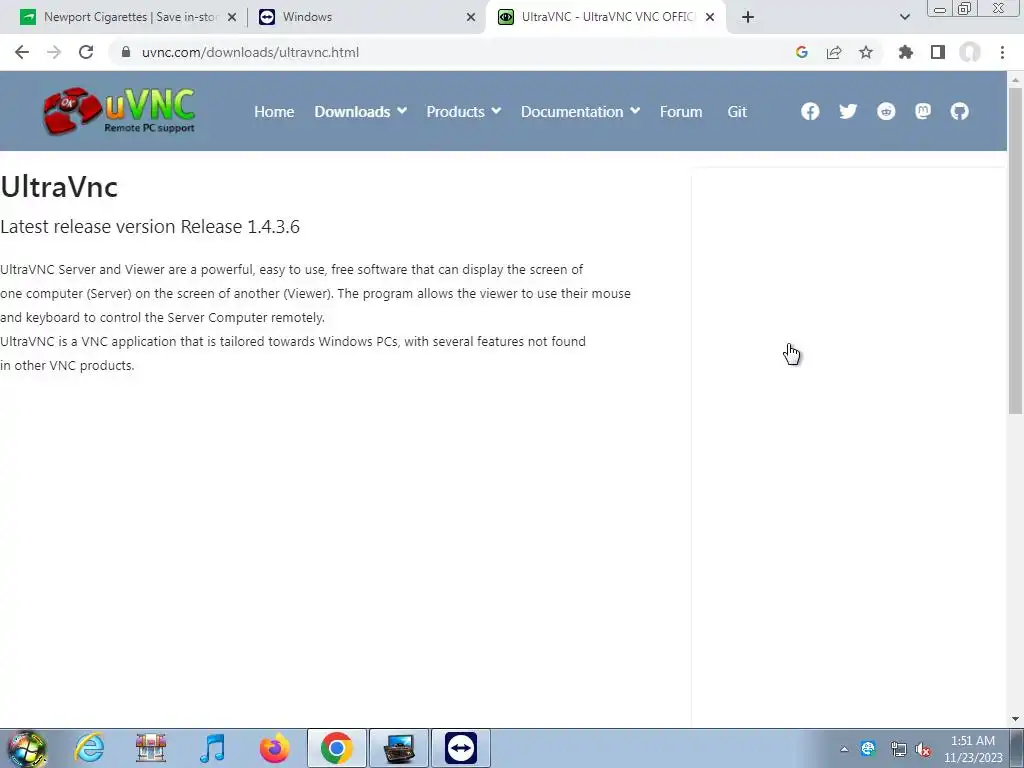The height and width of the screenshot is (768, 1024).
Task: Open the taskbar clock showing 1:51 AM
Action: [x=973, y=749]
